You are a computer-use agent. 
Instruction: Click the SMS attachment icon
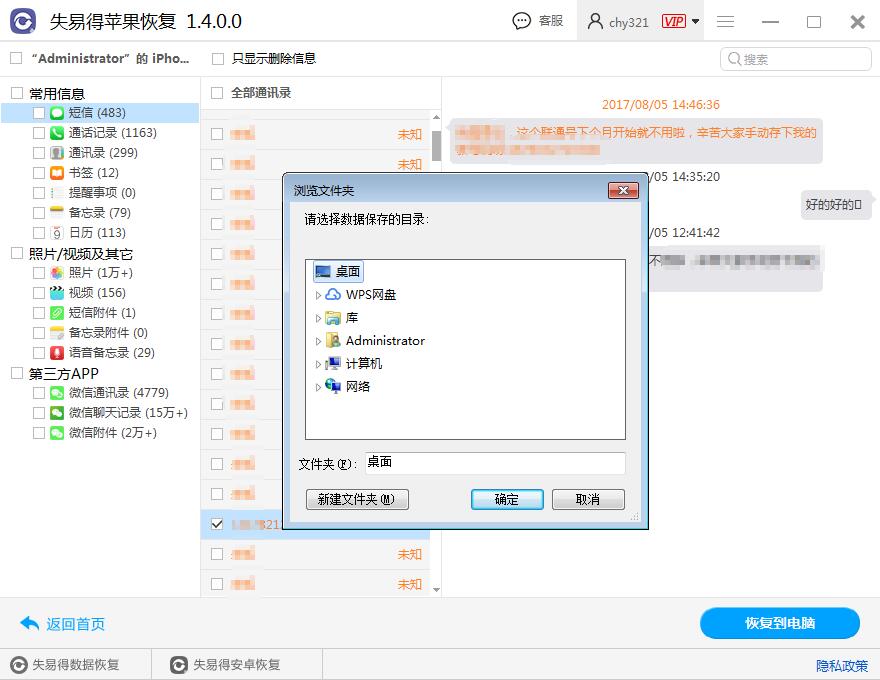coord(57,313)
